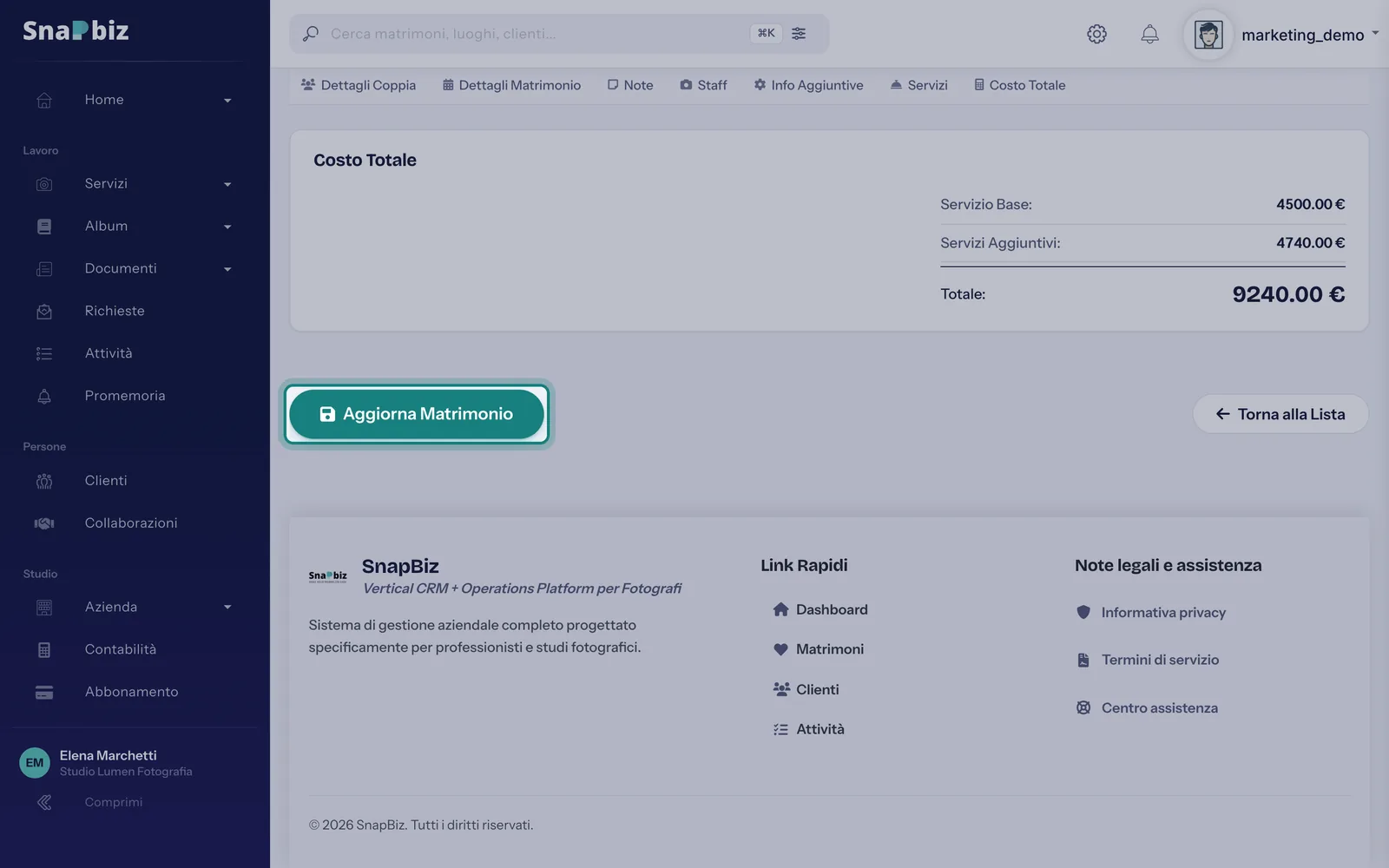Click the search filter sliders icon
Screen dimensions: 1389x868
click(x=799, y=33)
